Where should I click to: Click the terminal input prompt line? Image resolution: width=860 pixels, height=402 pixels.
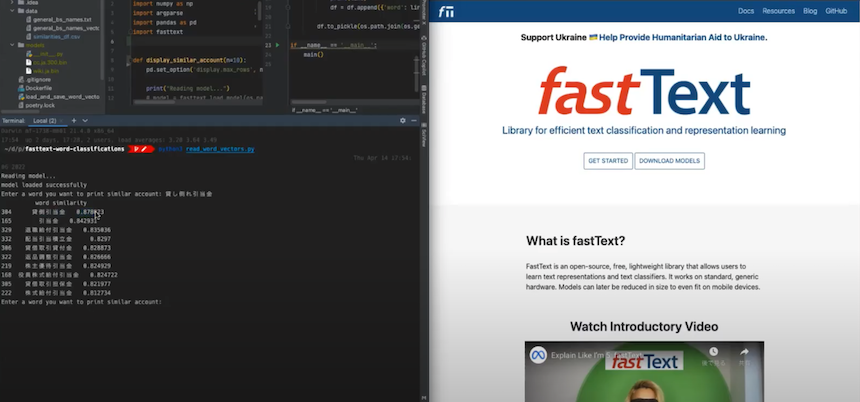81,302
